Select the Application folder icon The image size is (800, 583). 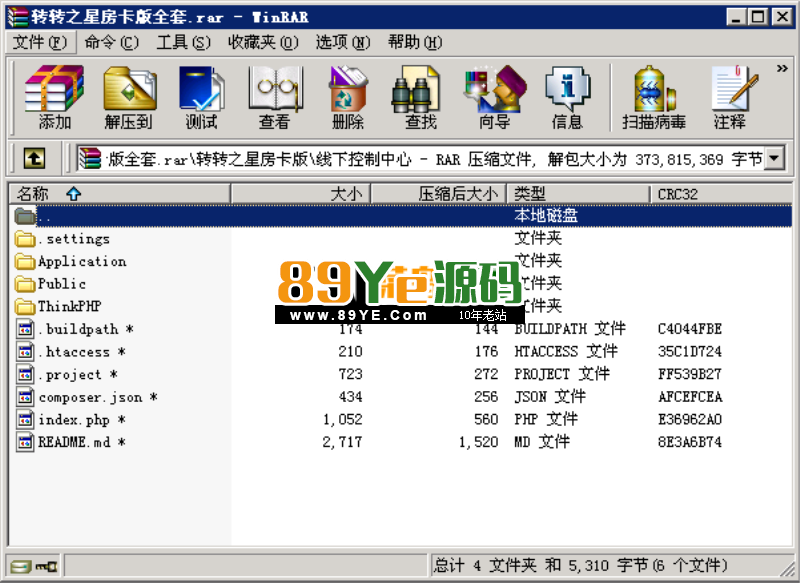pos(25,261)
